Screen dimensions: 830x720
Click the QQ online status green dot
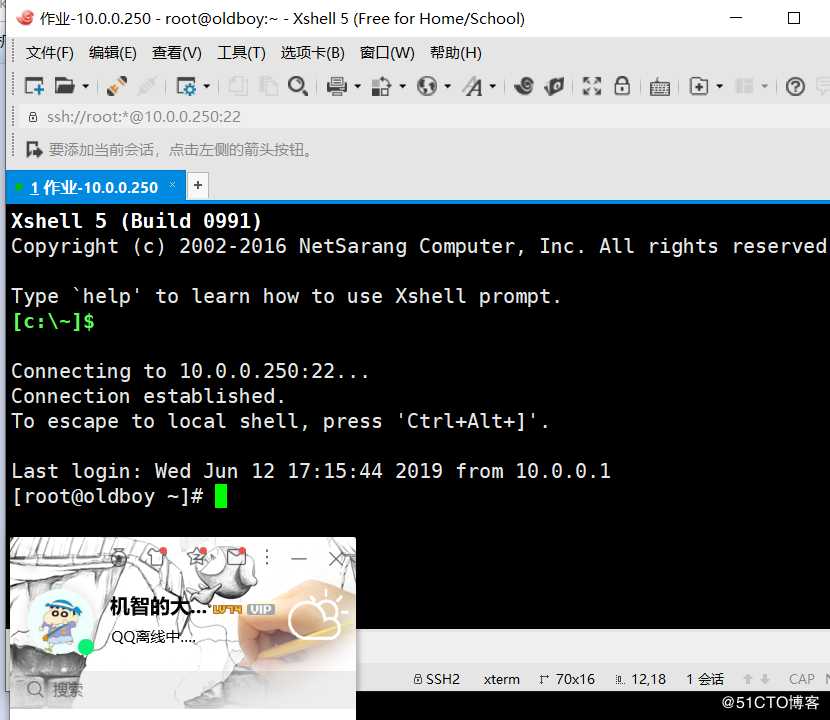86,646
